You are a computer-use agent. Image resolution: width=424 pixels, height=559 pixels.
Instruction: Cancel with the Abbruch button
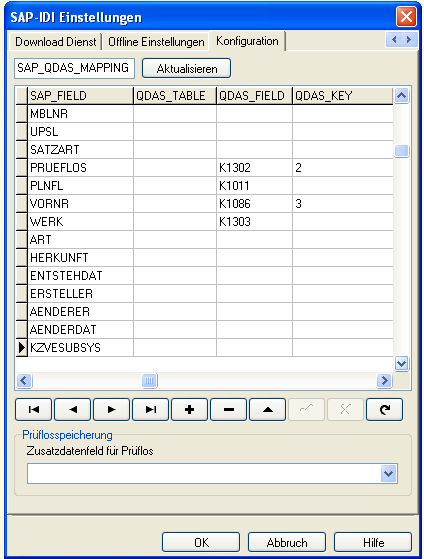287,543
